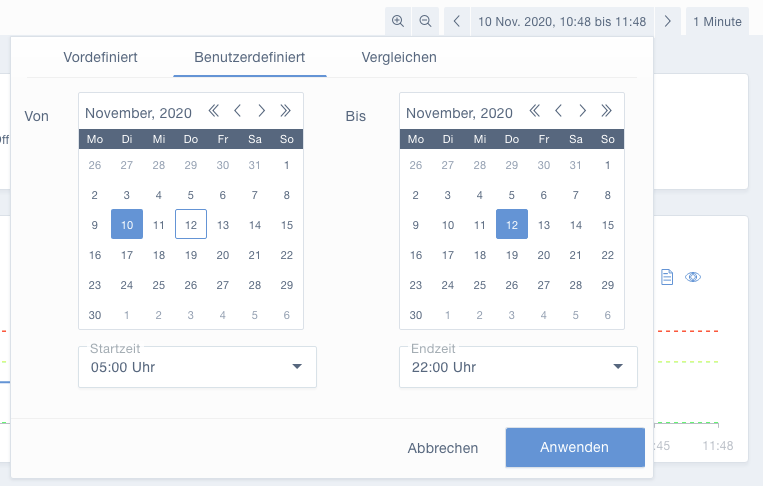Open the Endzeit dropdown

[x=518, y=367]
